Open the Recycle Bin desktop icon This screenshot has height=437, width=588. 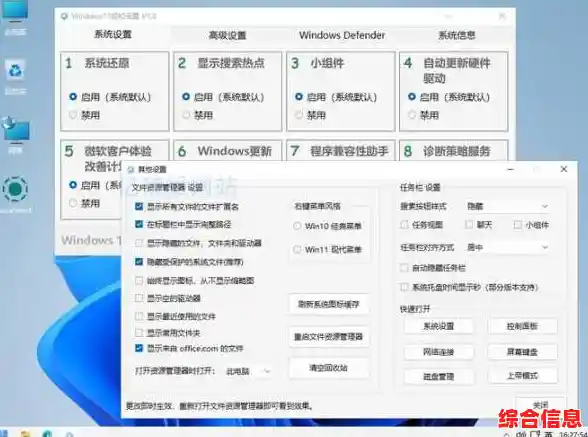tap(15, 70)
